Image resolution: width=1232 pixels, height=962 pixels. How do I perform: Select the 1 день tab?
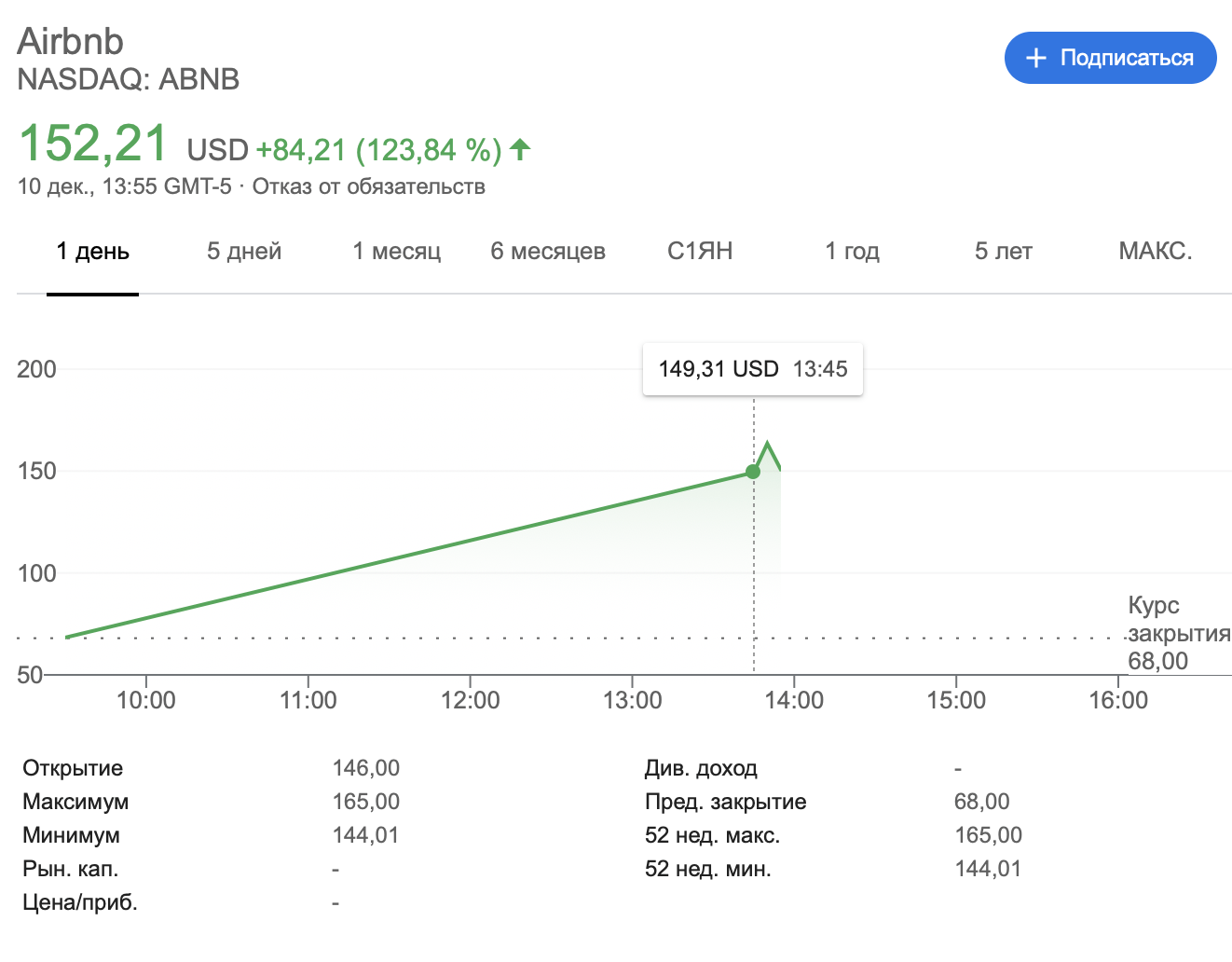[92, 251]
